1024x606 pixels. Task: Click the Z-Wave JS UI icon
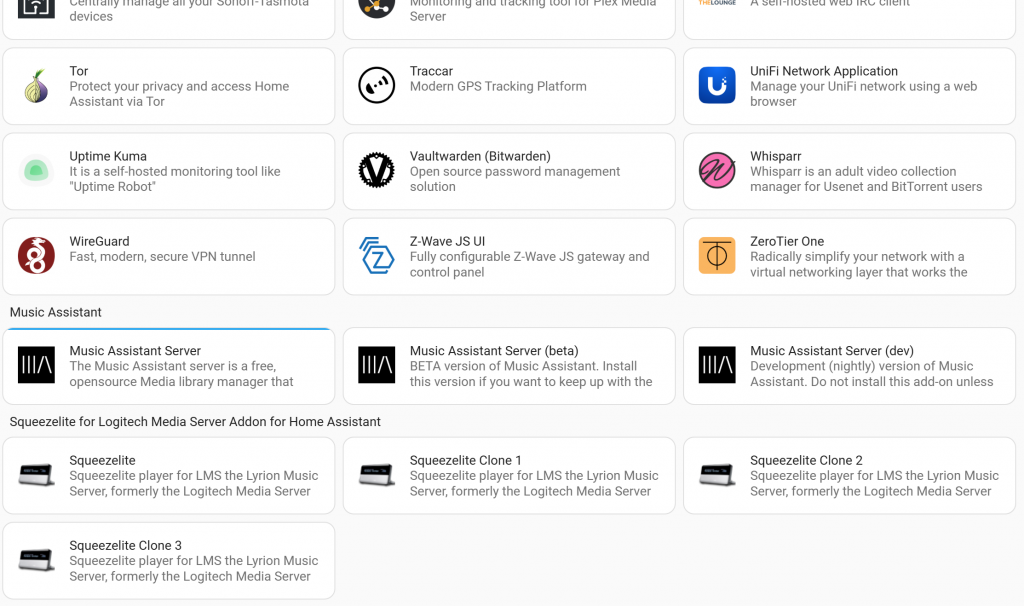(x=377, y=256)
